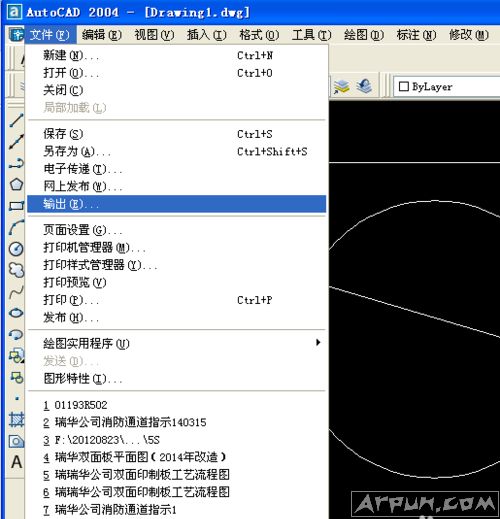Open recent file 5 瑞瑞华公司双面印制板工艺流程图
This screenshot has width=500, height=519.
point(177,475)
